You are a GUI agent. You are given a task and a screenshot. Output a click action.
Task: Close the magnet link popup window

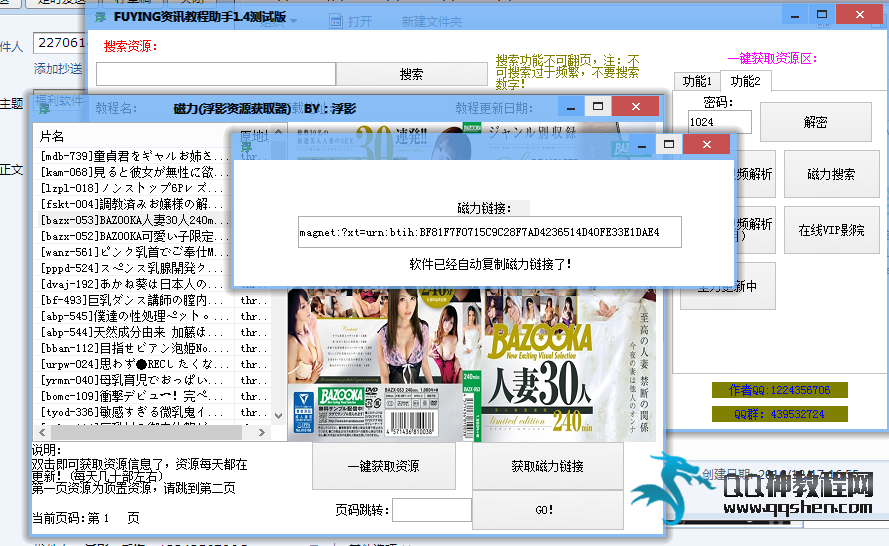coord(706,145)
